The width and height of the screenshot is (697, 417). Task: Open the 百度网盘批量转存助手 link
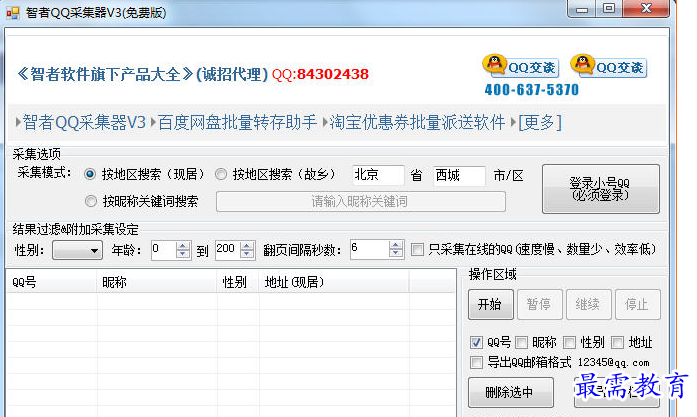[x=237, y=122]
